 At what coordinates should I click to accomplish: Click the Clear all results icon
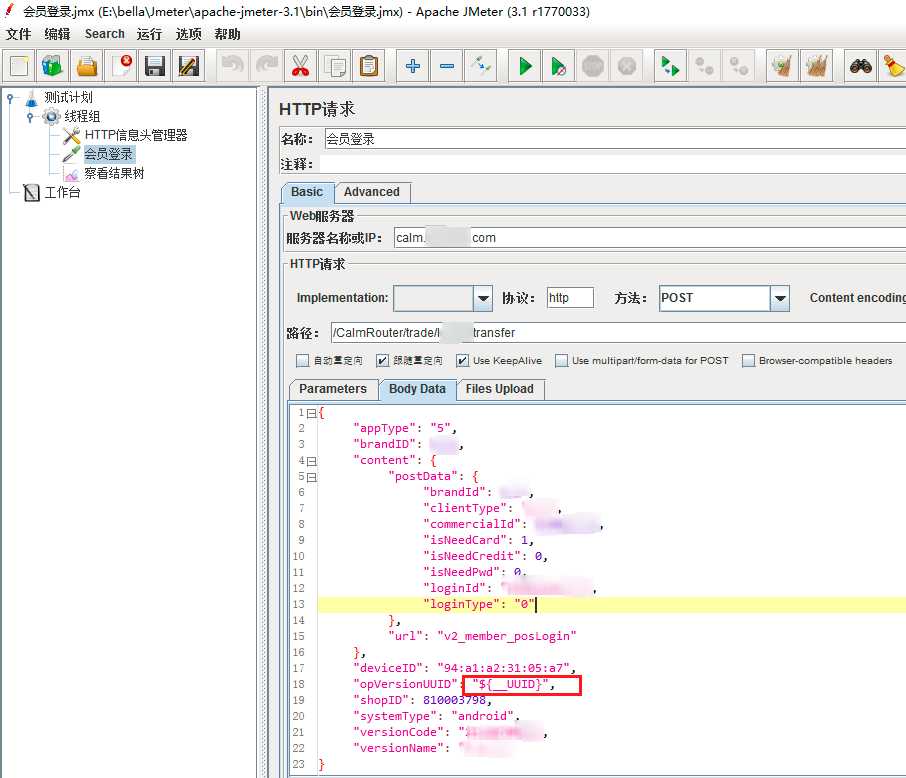[x=816, y=66]
